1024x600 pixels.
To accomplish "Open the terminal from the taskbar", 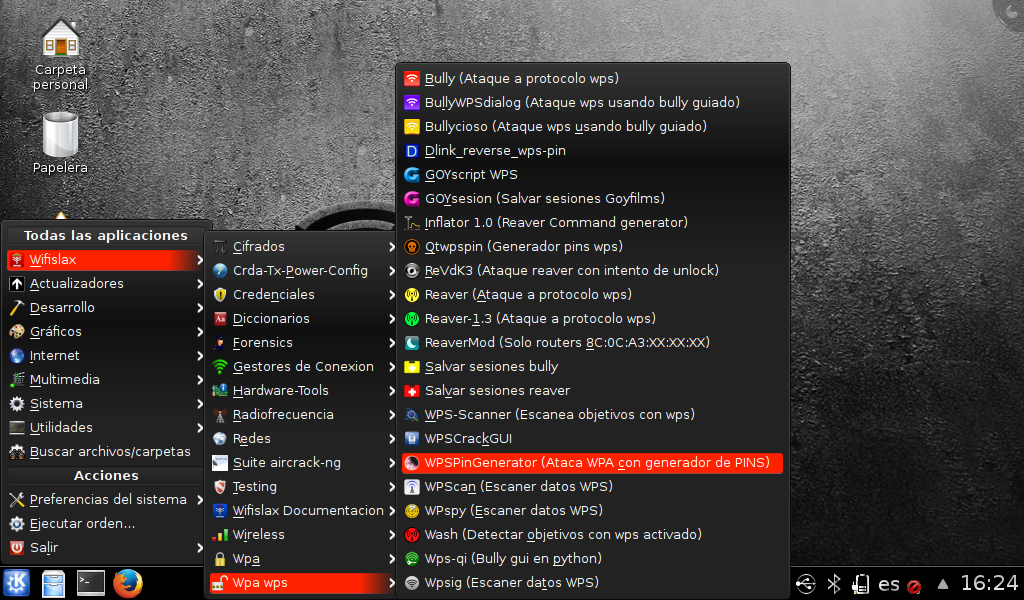I will tap(90, 583).
